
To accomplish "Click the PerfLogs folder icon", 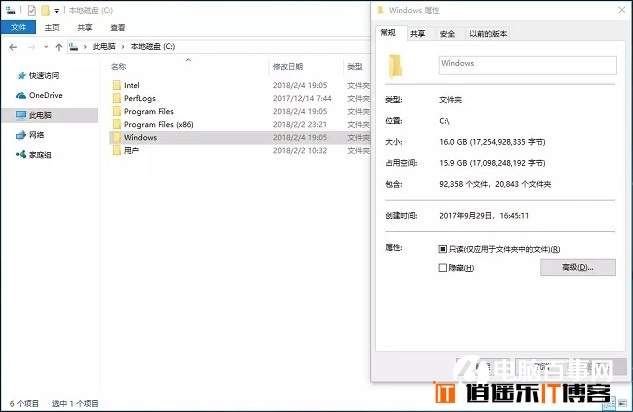I will 117,98.
